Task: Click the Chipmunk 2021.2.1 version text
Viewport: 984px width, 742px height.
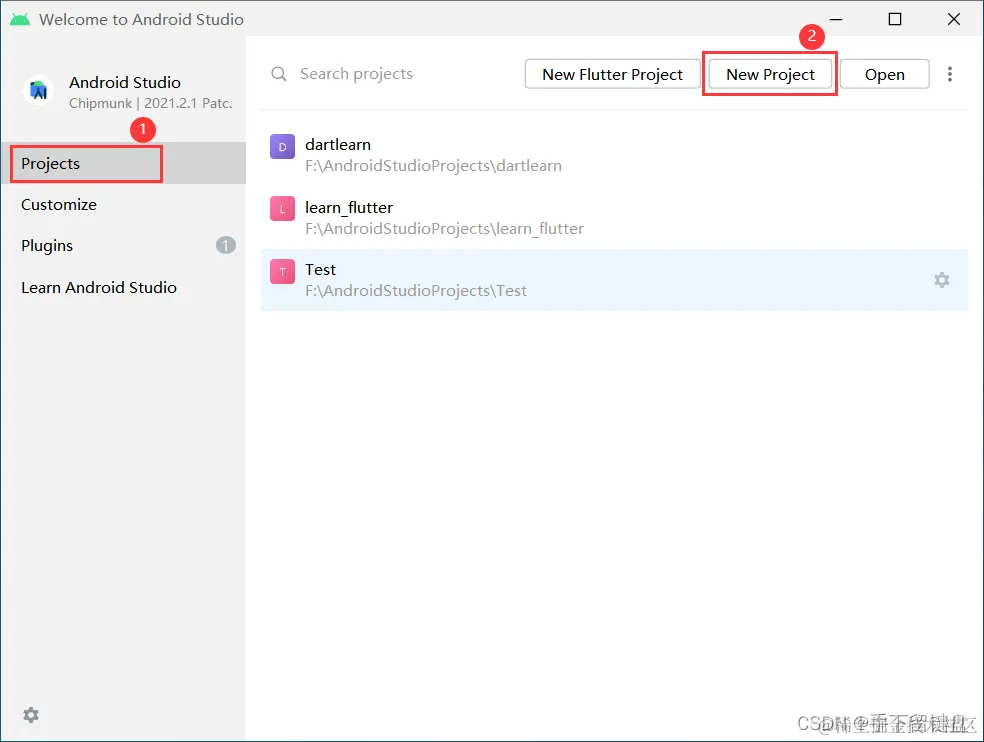Action: [x=151, y=103]
